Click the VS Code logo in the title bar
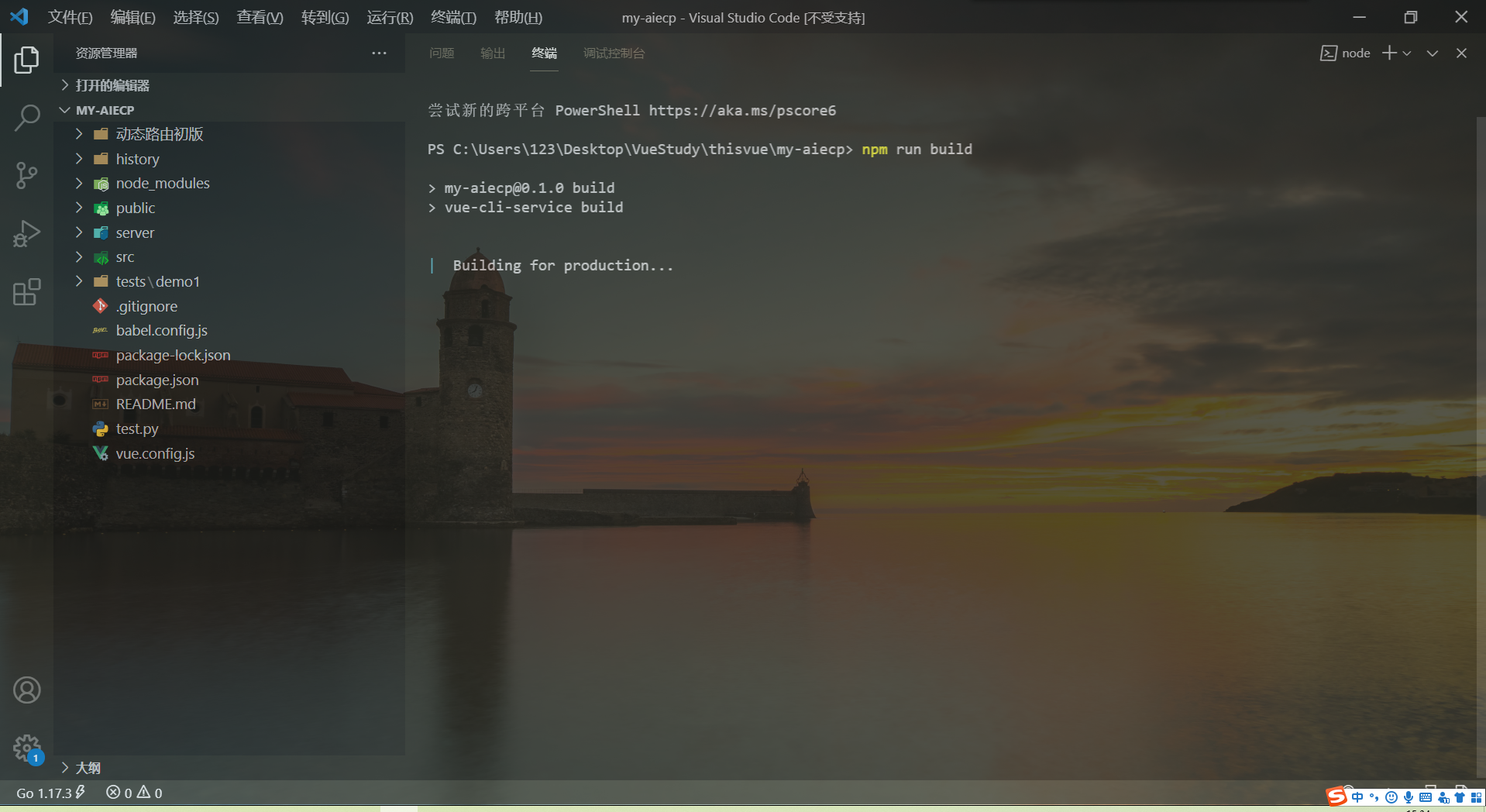The width and height of the screenshot is (1486, 812). click(19, 16)
